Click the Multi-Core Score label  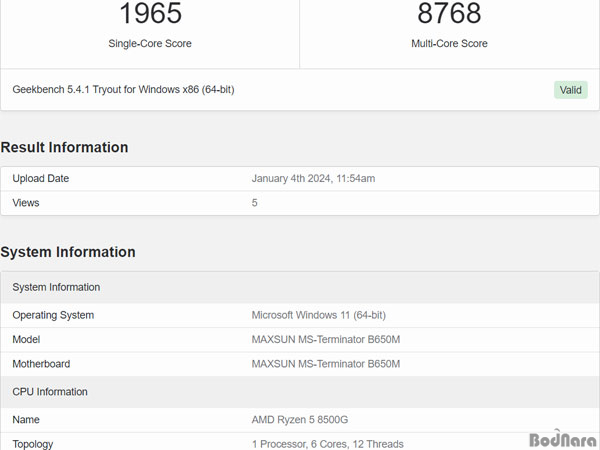pos(449,44)
